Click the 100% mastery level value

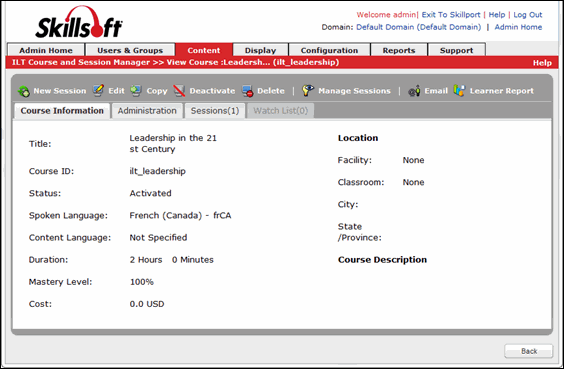(x=142, y=282)
